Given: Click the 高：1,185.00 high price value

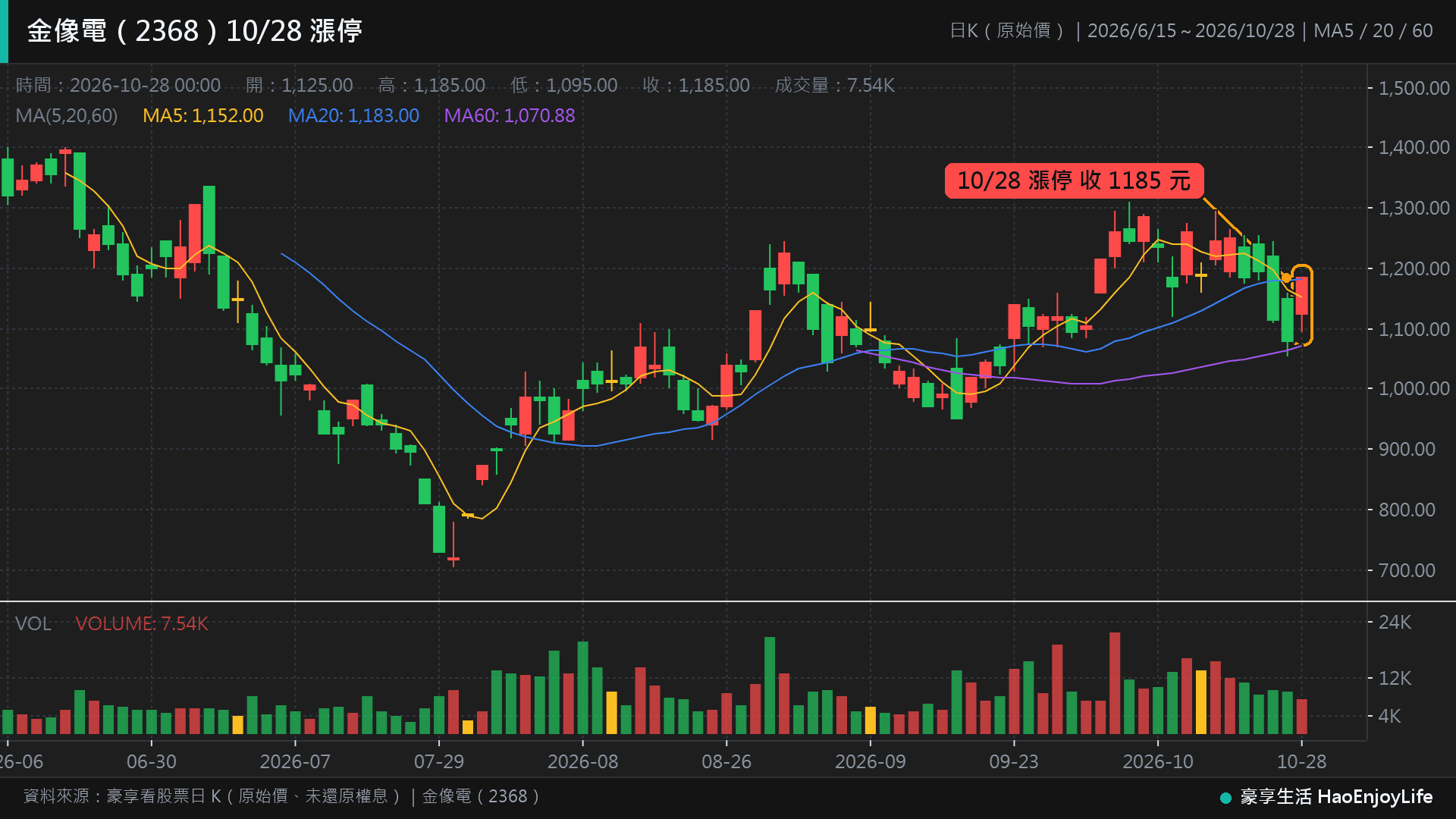Looking at the screenshot, I should tap(431, 85).
